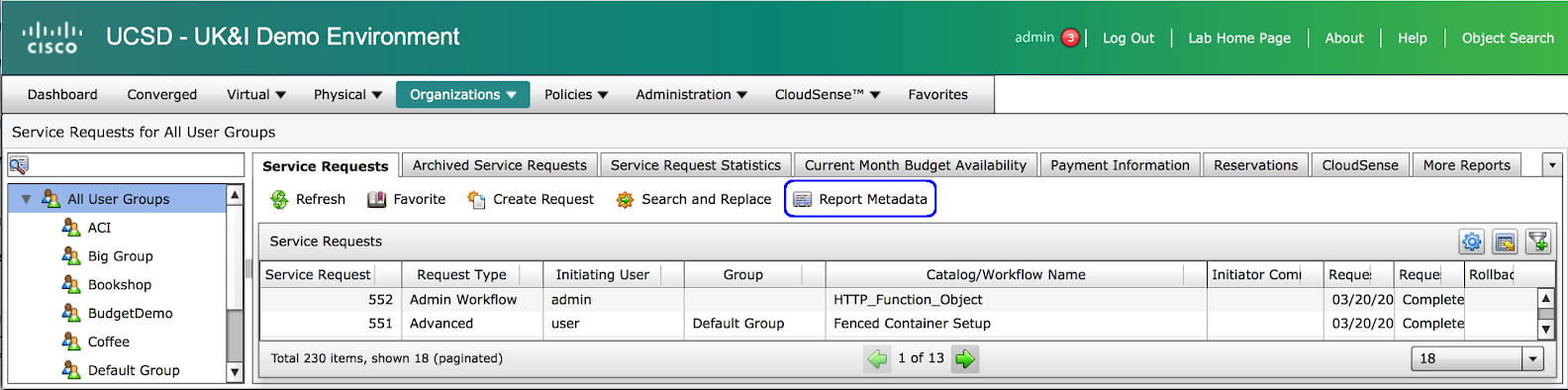Click the Refresh icon in toolbar
1568x390 pixels.
[x=280, y=200]
